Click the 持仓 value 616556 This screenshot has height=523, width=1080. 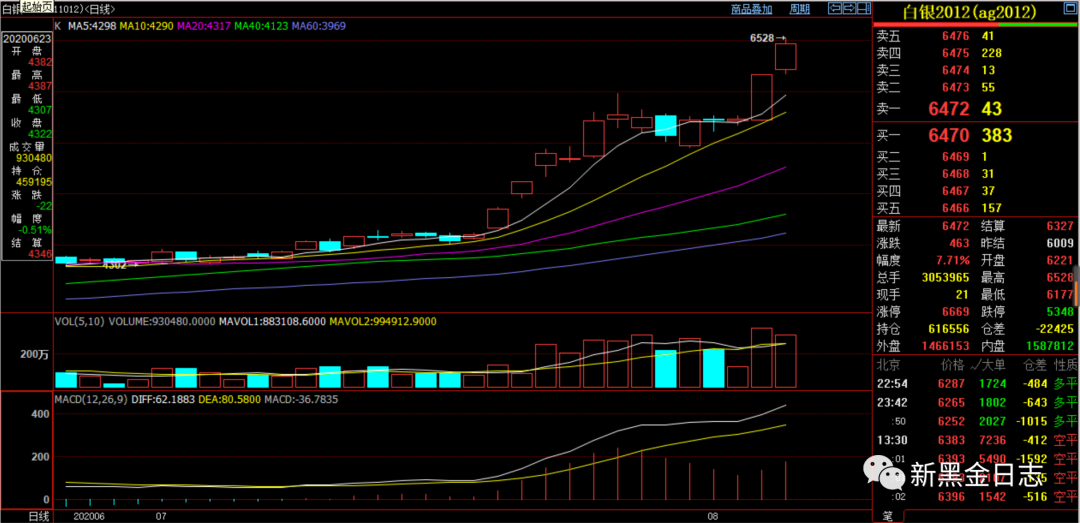949,329
